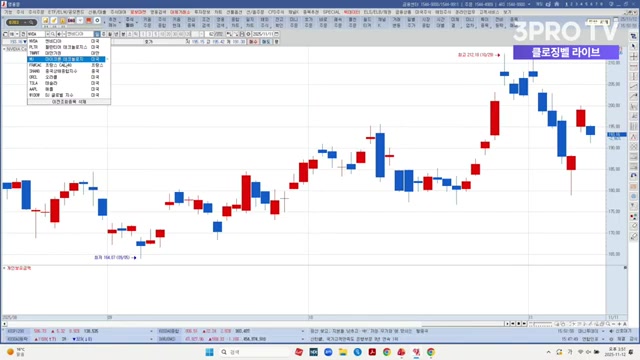Click the 이전조회종목 삭제 button below the list
640x360 pixels.
pyautogui.click(x=69, y=102)
